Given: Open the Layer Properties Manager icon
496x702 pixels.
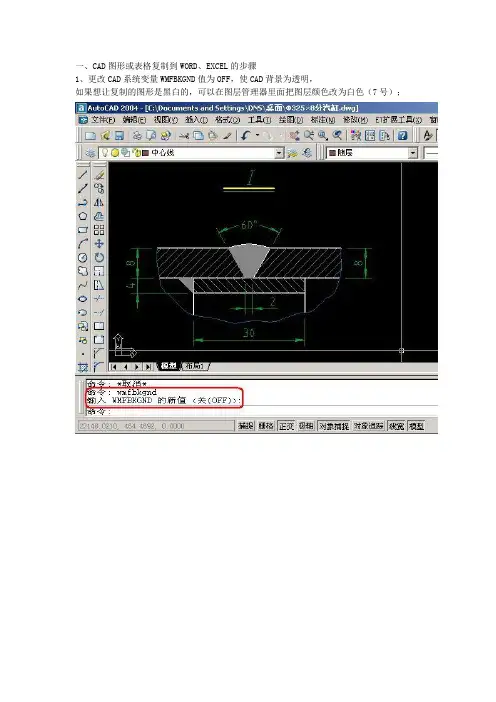Looking at the screenshot, I should coord(90,153).
